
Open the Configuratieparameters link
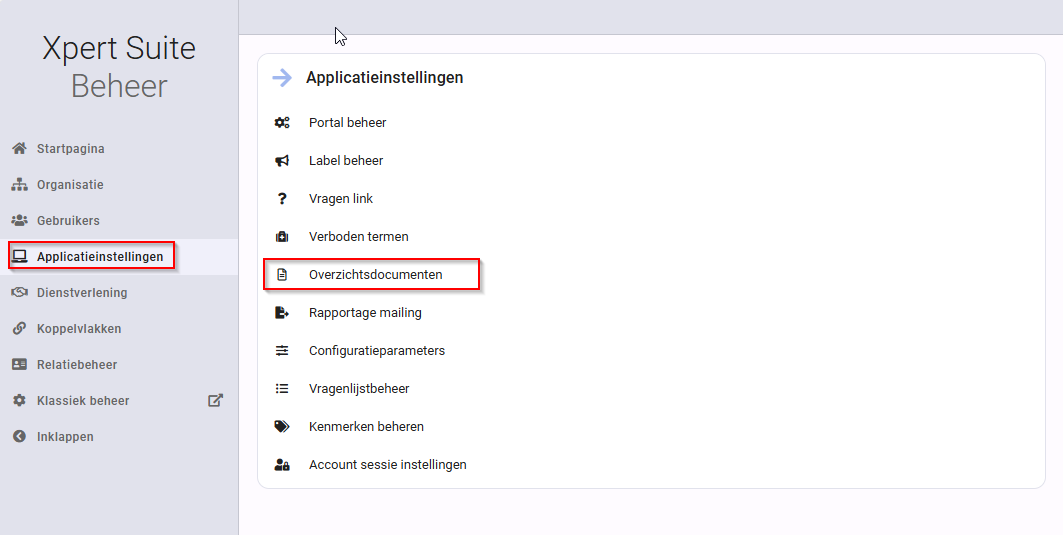377,351
